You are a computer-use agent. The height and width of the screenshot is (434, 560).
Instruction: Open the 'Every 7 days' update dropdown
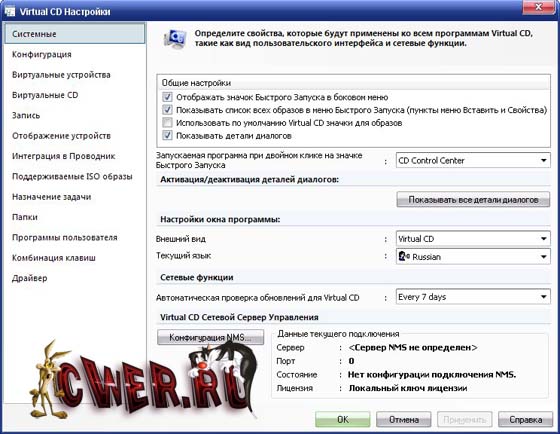473,297
